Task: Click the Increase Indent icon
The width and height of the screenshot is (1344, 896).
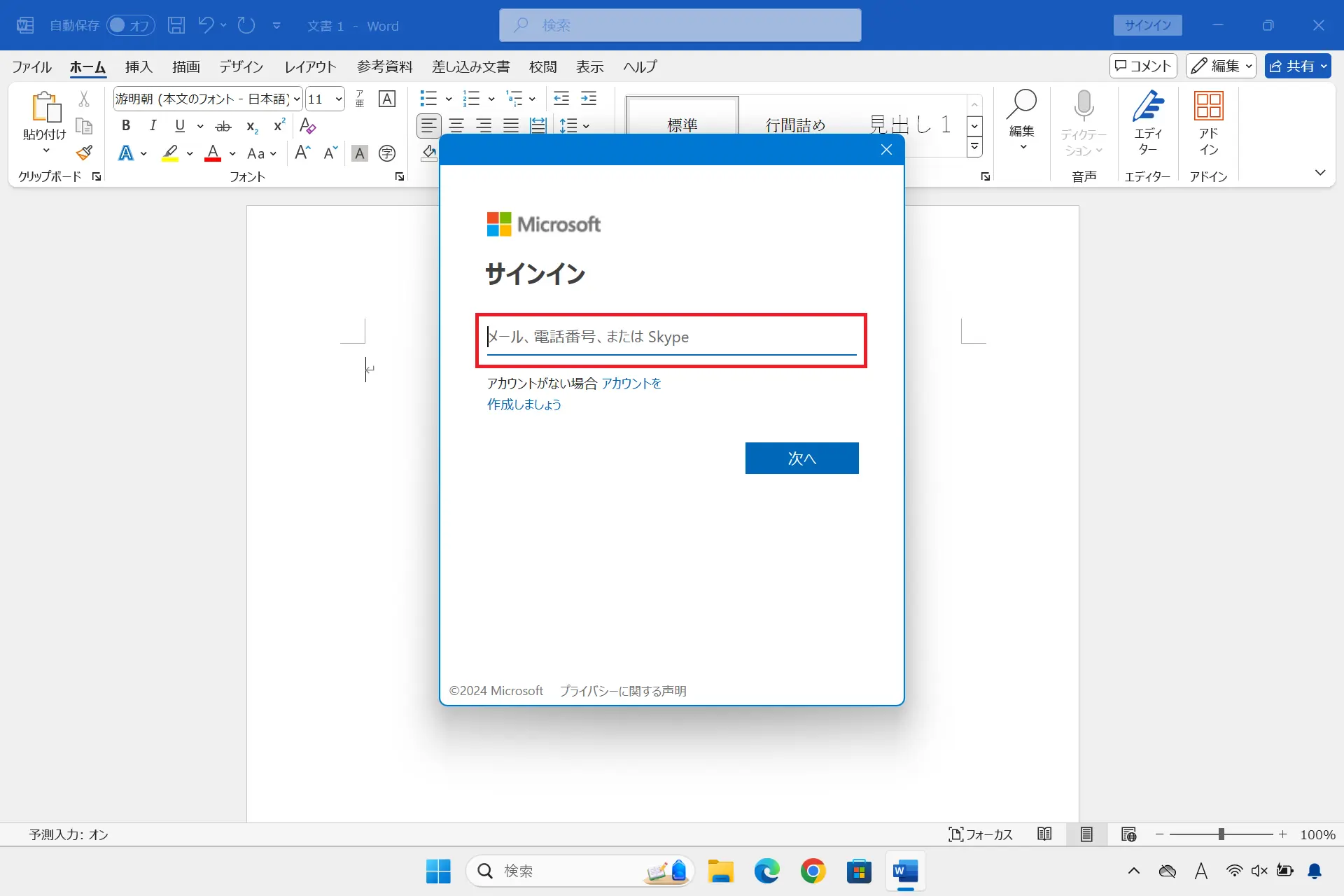Action: 589,99
